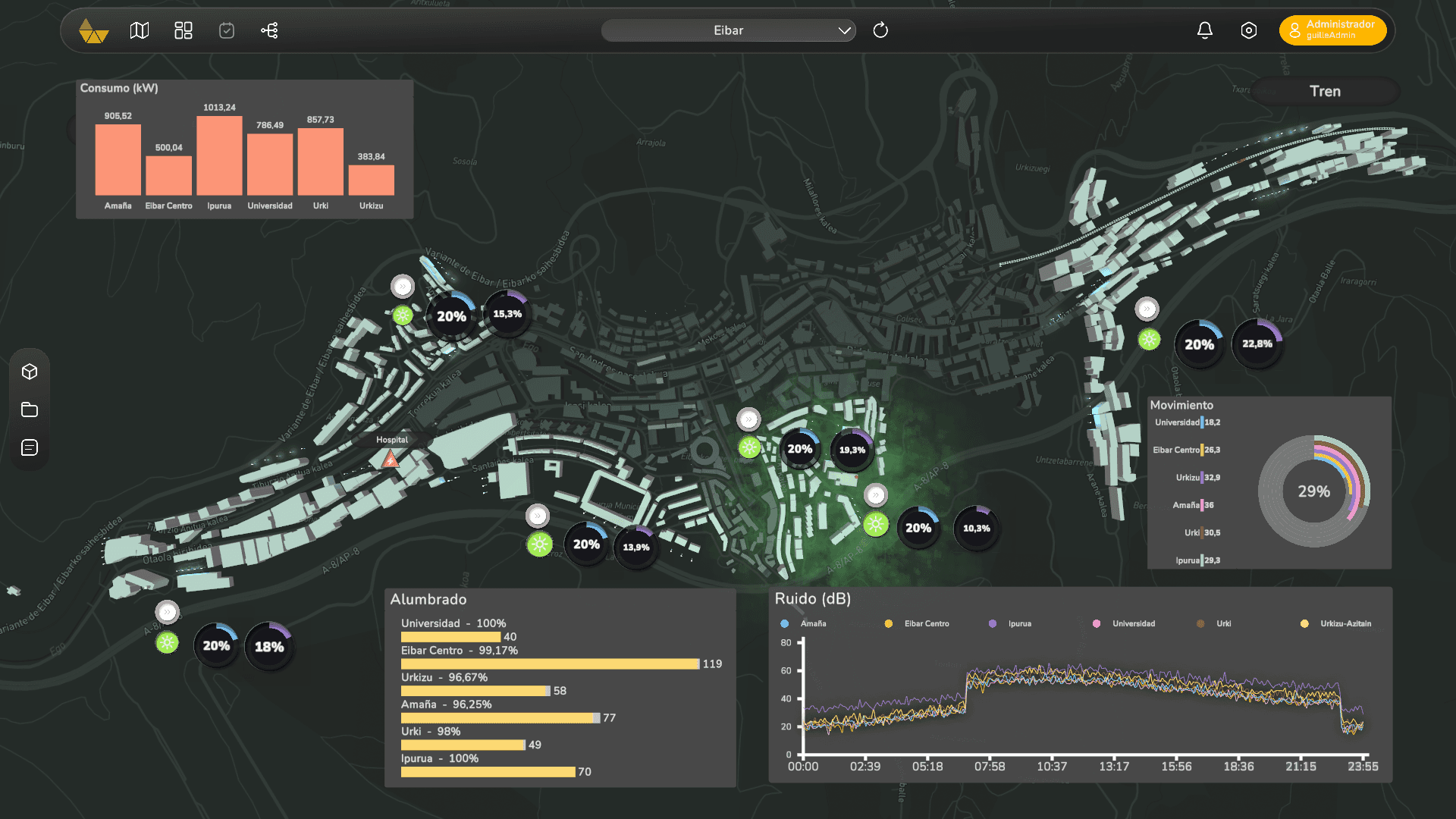Screen dimensions: 1456x819
Task: Select the 3D cube icon in sidebar
Action: pos(30,372)
